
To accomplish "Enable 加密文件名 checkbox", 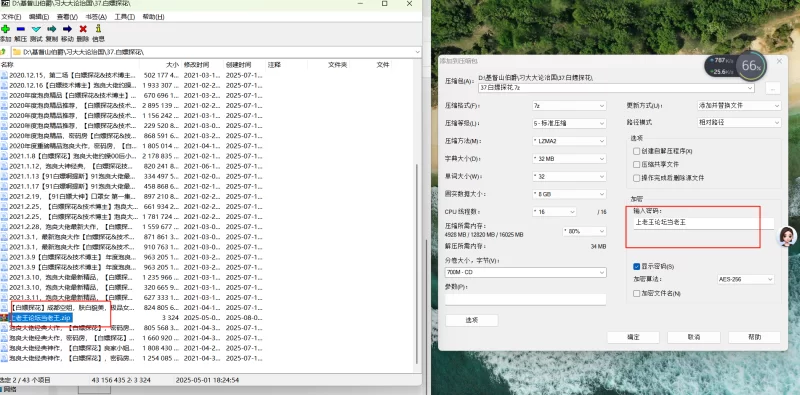I will pyautogui.click(x=636, y=293).
